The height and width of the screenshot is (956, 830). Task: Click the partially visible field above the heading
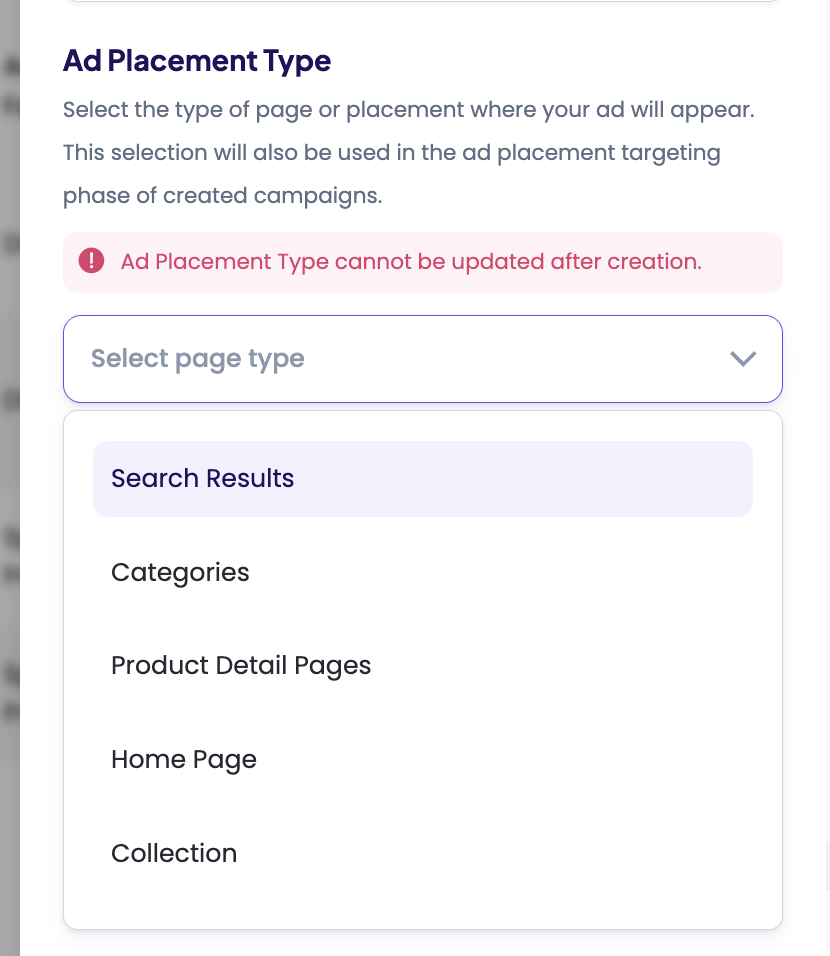coord(422,2)
